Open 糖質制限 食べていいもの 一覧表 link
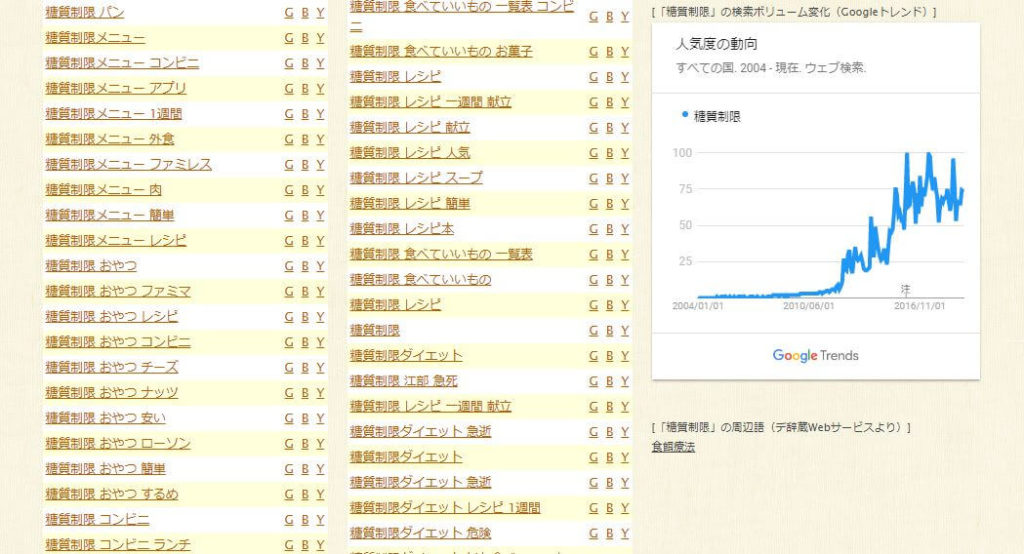1024x554 pixels. (441, 255)
